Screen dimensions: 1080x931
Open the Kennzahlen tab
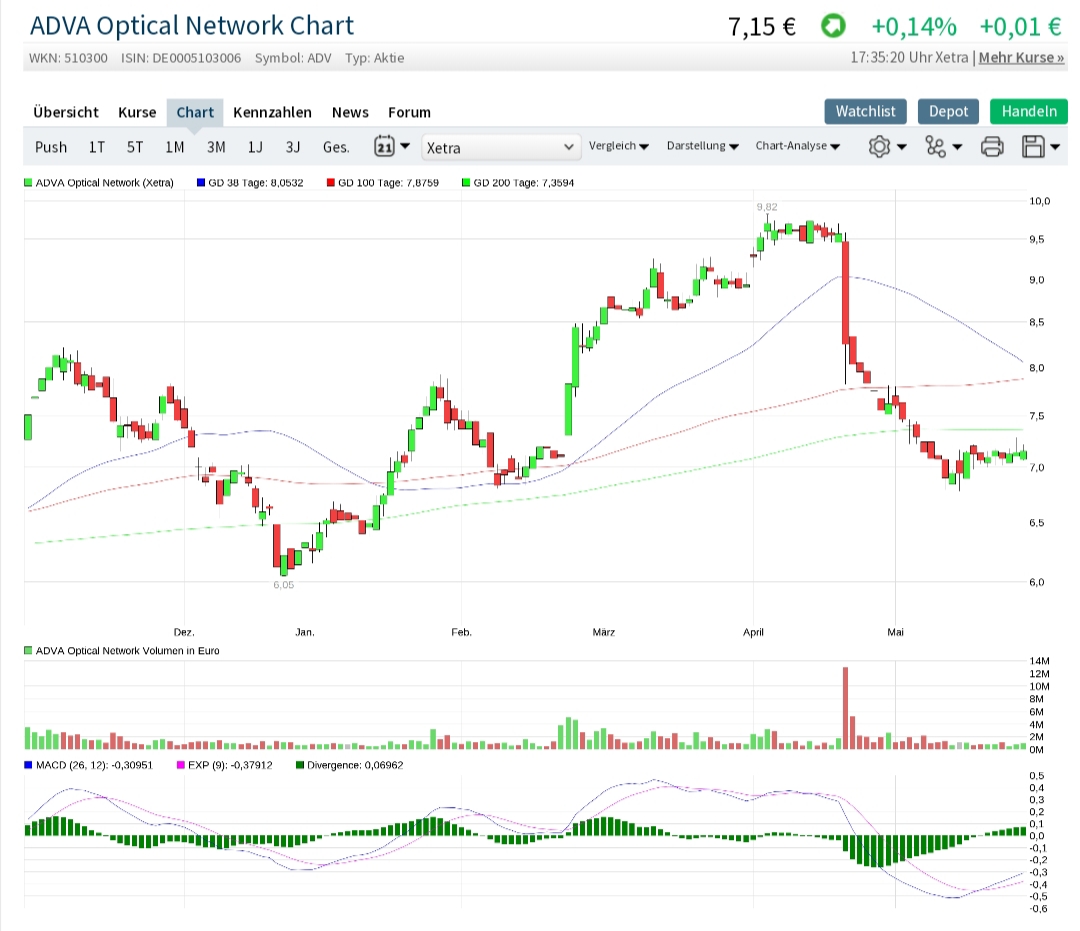(272, 112)
